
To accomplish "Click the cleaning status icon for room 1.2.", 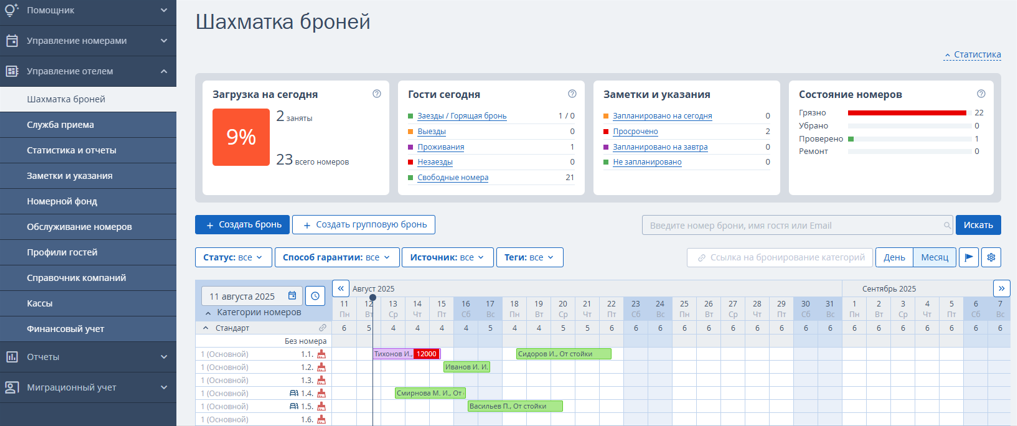I will (x=321, y=367).
